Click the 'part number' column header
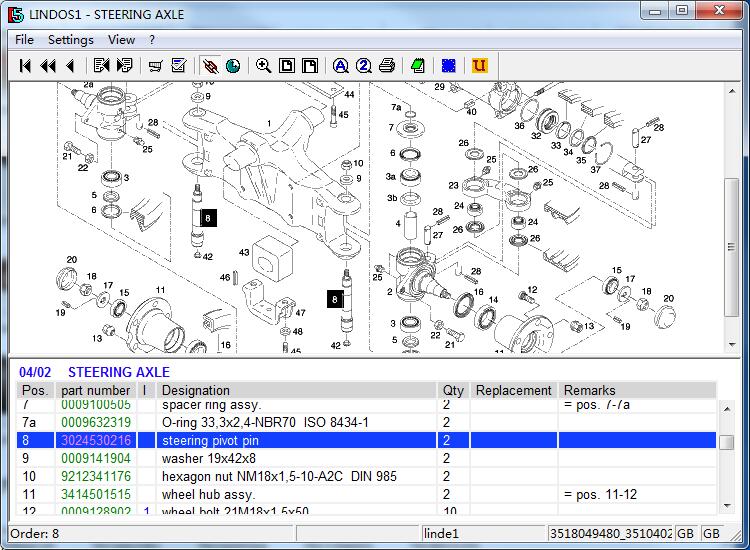This screenshot has width=750, height=550. click(x=96, y=390)
